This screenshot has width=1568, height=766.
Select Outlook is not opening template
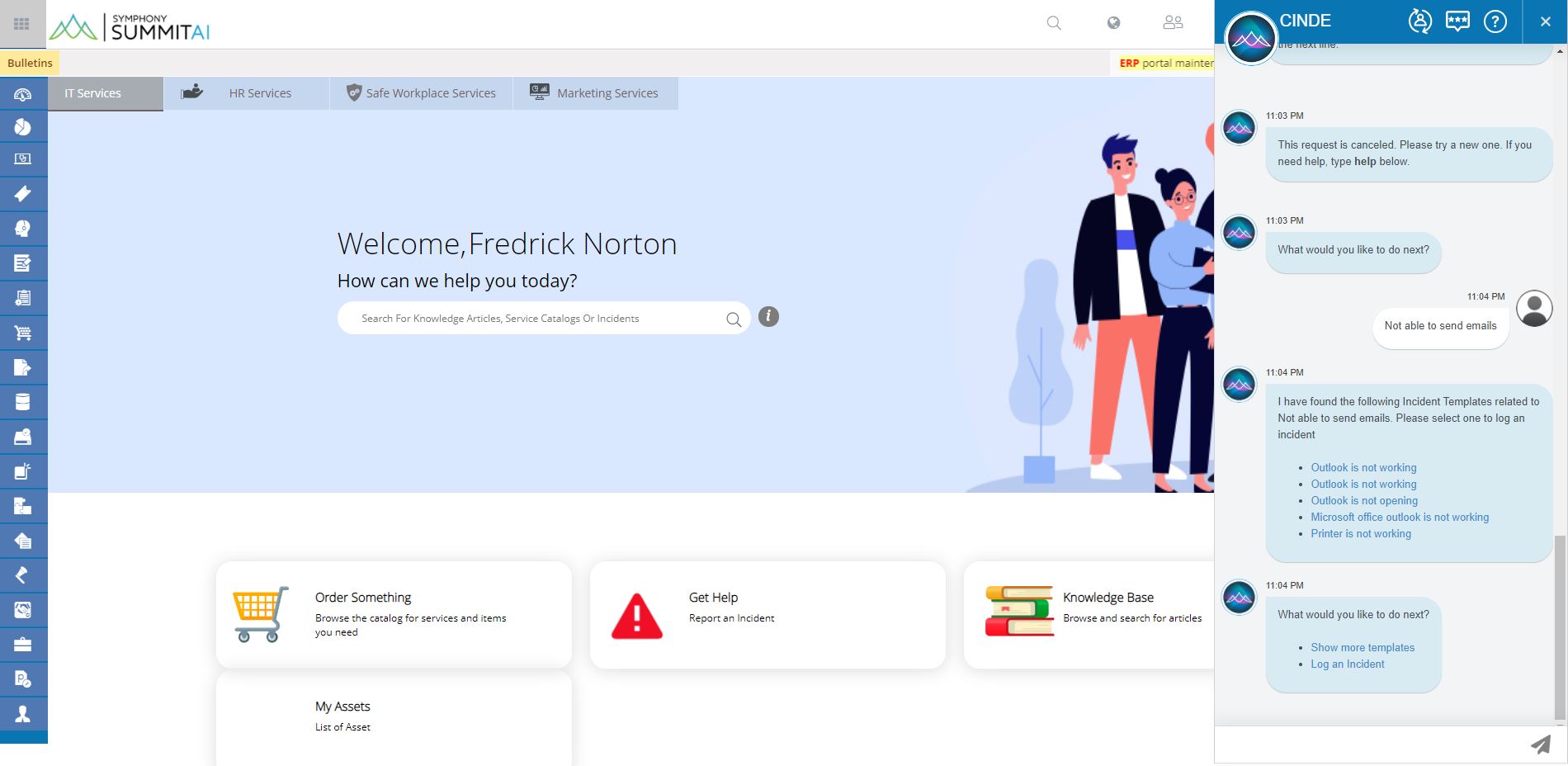[1364, 500]
